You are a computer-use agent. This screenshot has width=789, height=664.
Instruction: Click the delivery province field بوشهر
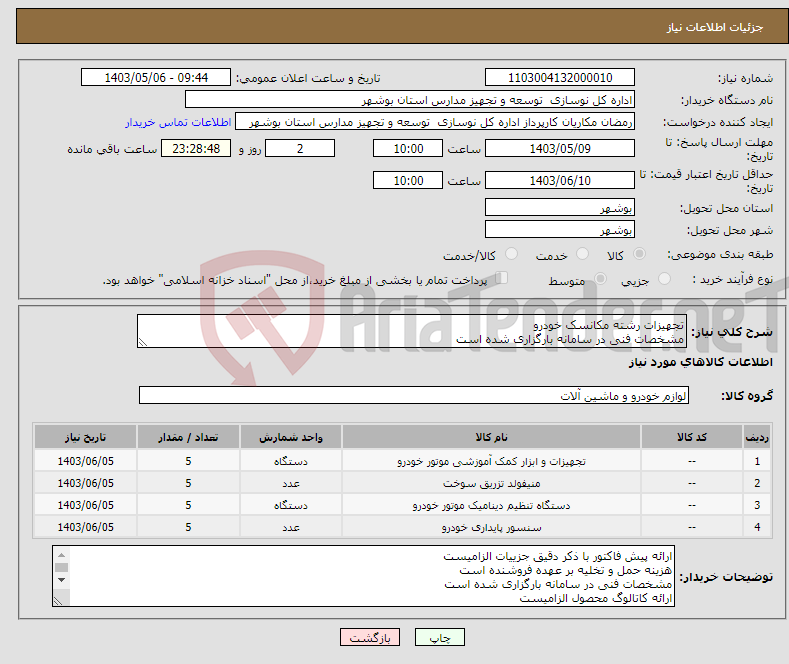tap(560, 207)
